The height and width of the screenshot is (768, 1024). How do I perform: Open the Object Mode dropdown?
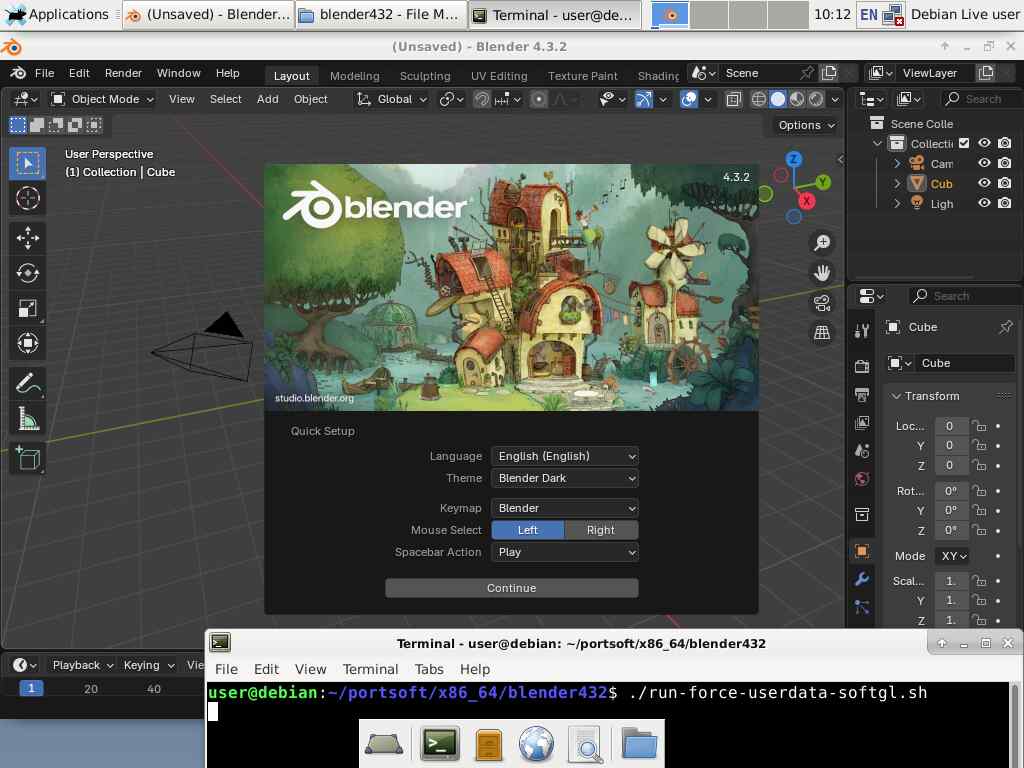click(x=103, y=99)
